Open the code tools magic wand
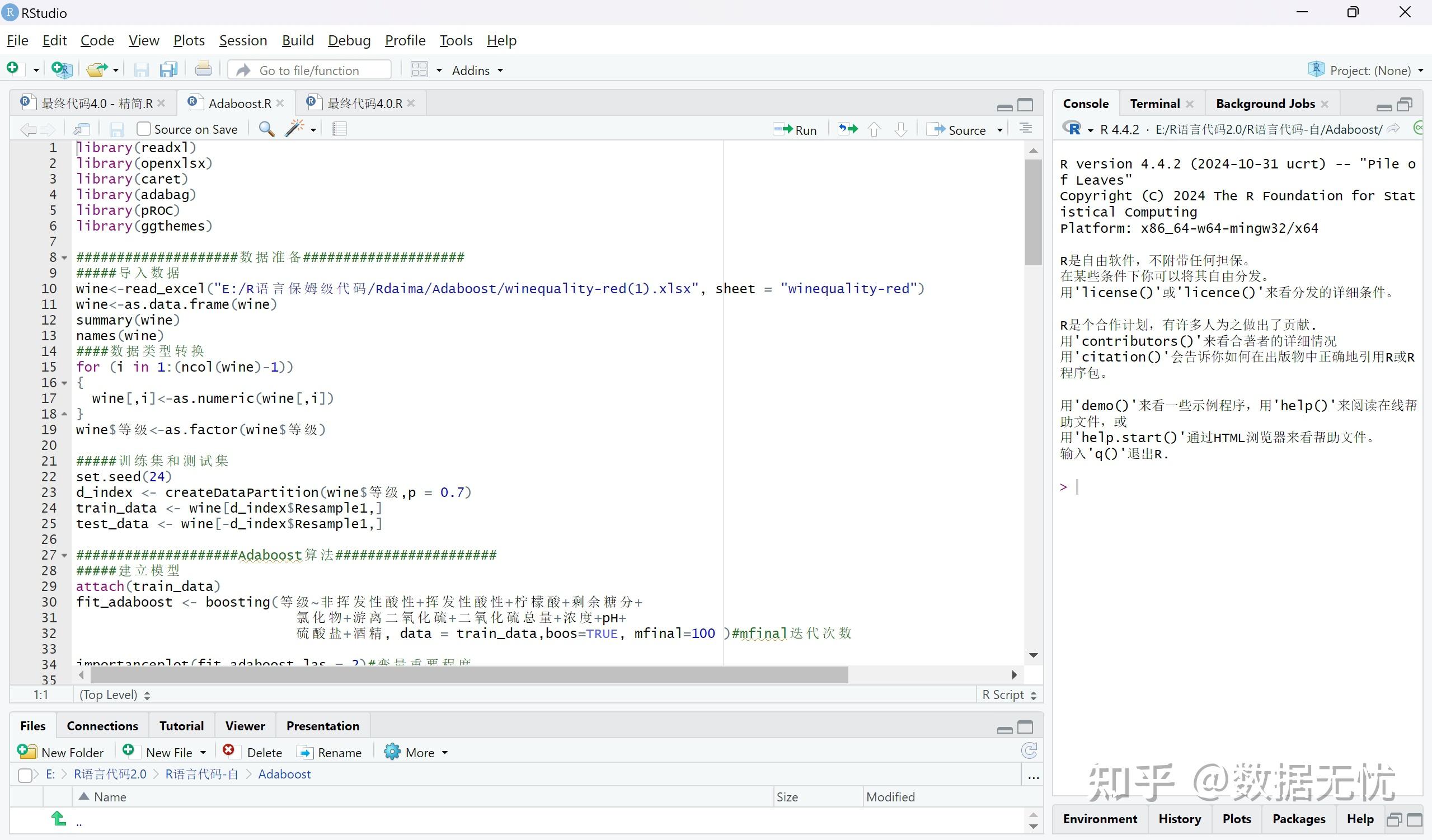The height and width of the screenshot is (840, 1432). point(294,129)
